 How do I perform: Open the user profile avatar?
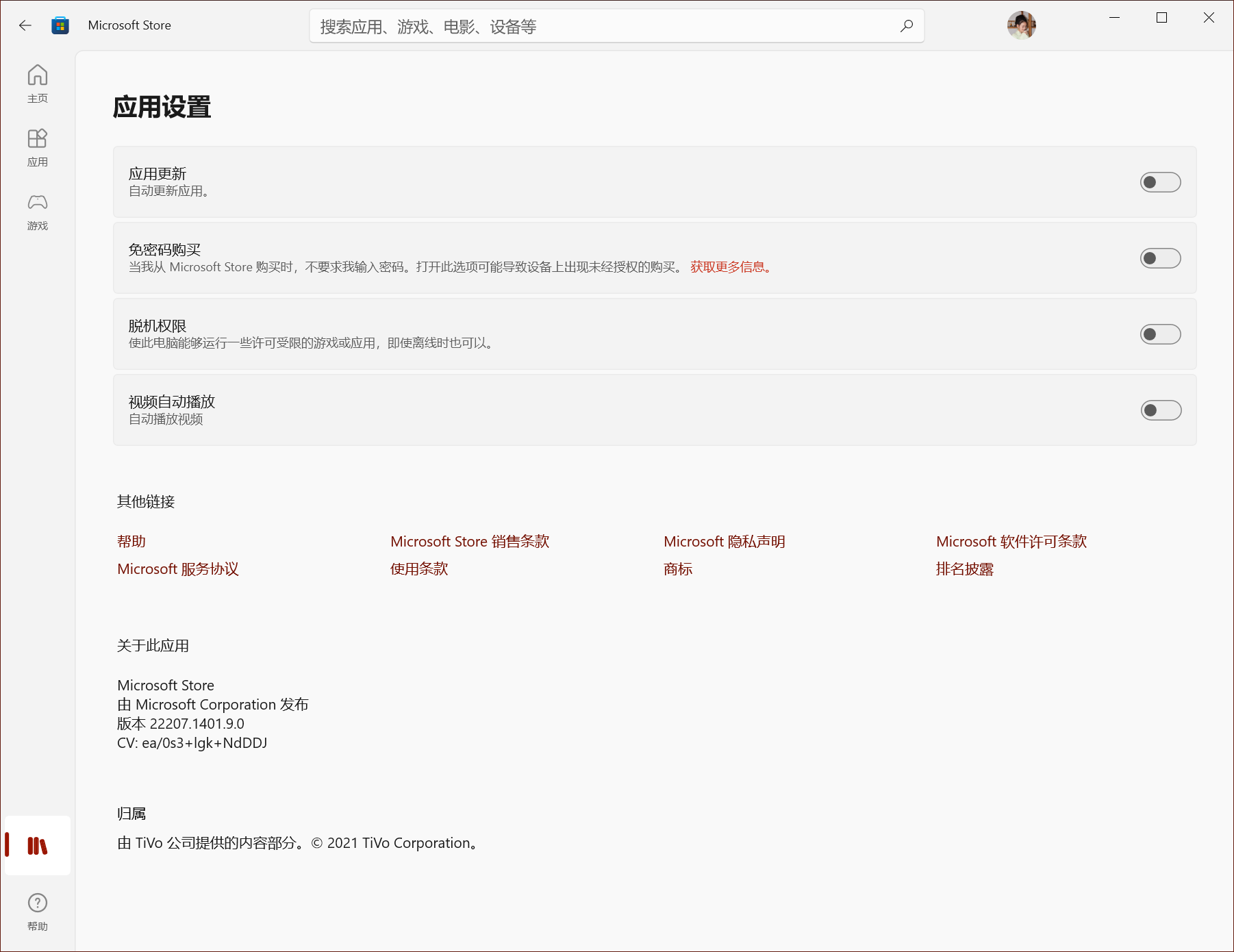(1021, 25)
